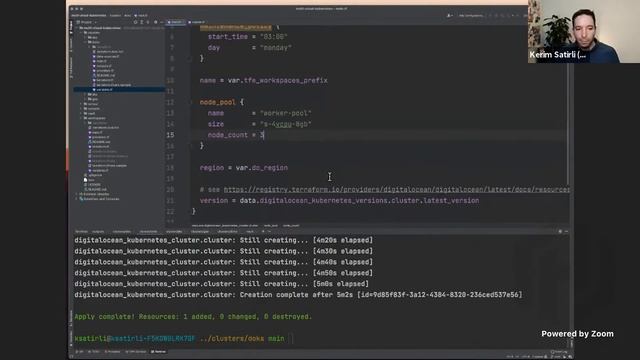
Task: Expand the External Libraries node
Action: point(76,194)
